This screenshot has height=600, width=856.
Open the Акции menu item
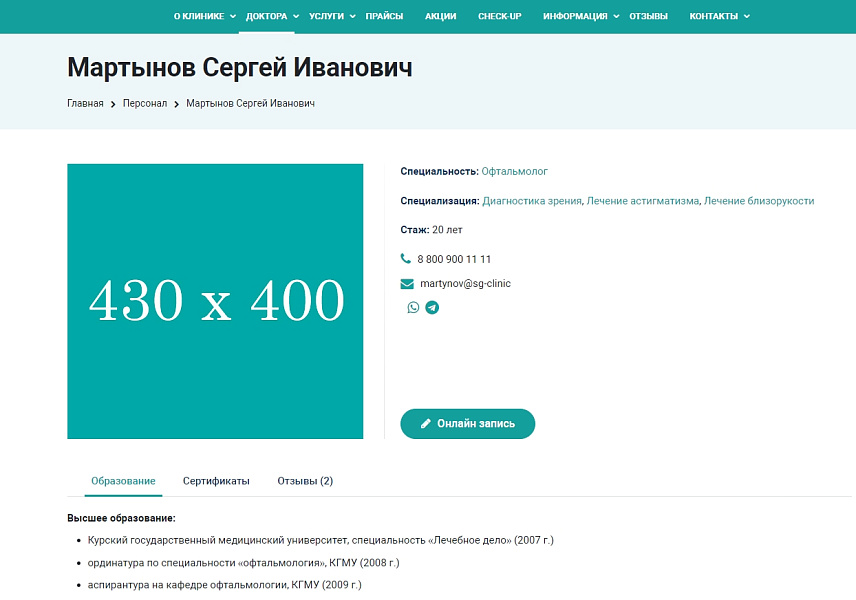[x=440, y=16]
